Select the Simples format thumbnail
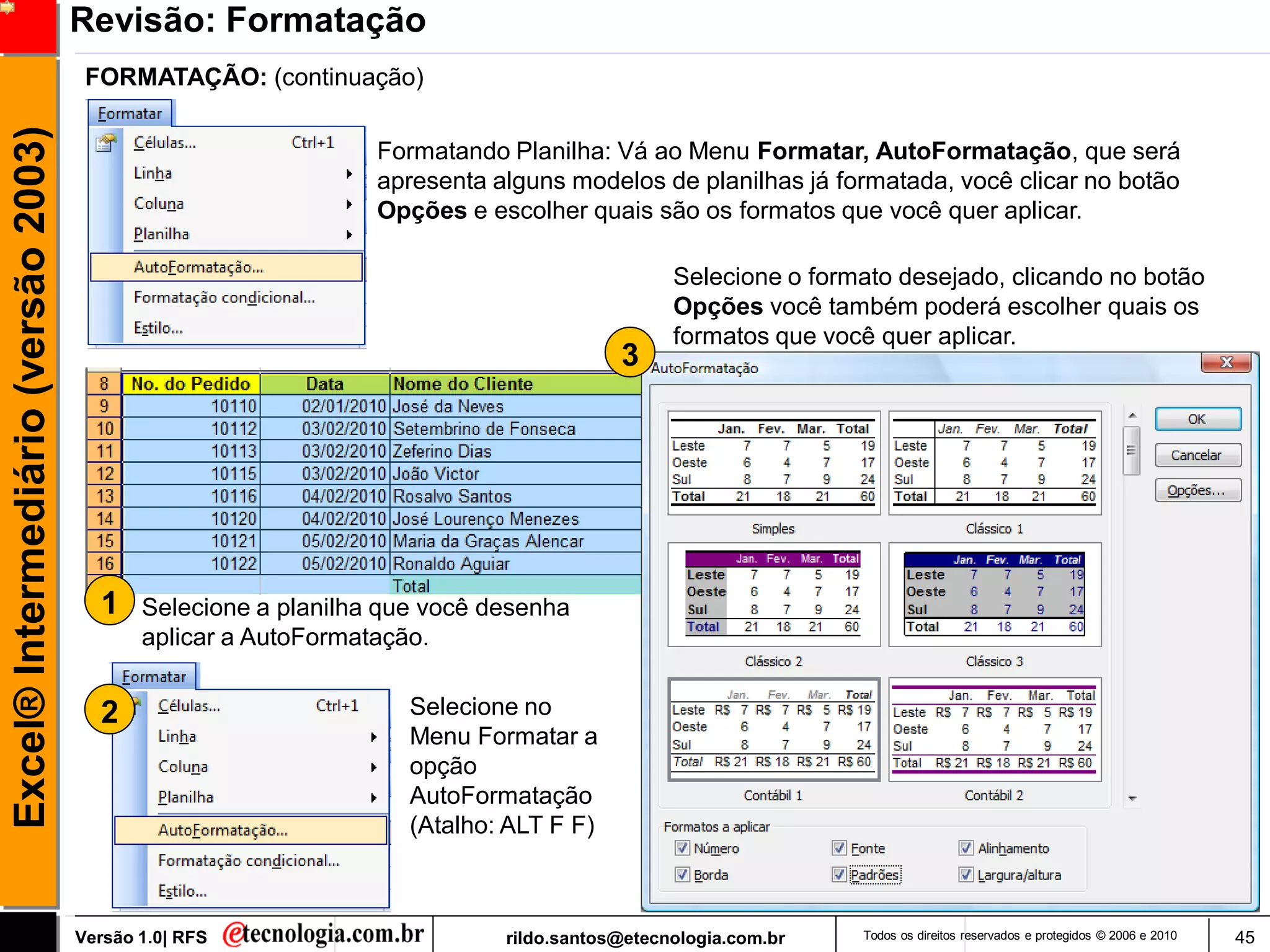This screenshot has width=1270, height=952. [774, 462]
